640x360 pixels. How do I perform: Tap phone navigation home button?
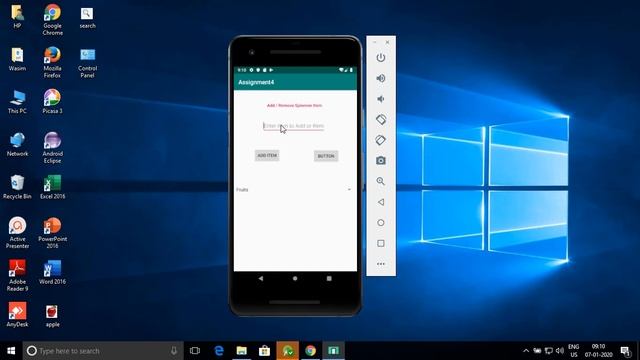(295, 278)
